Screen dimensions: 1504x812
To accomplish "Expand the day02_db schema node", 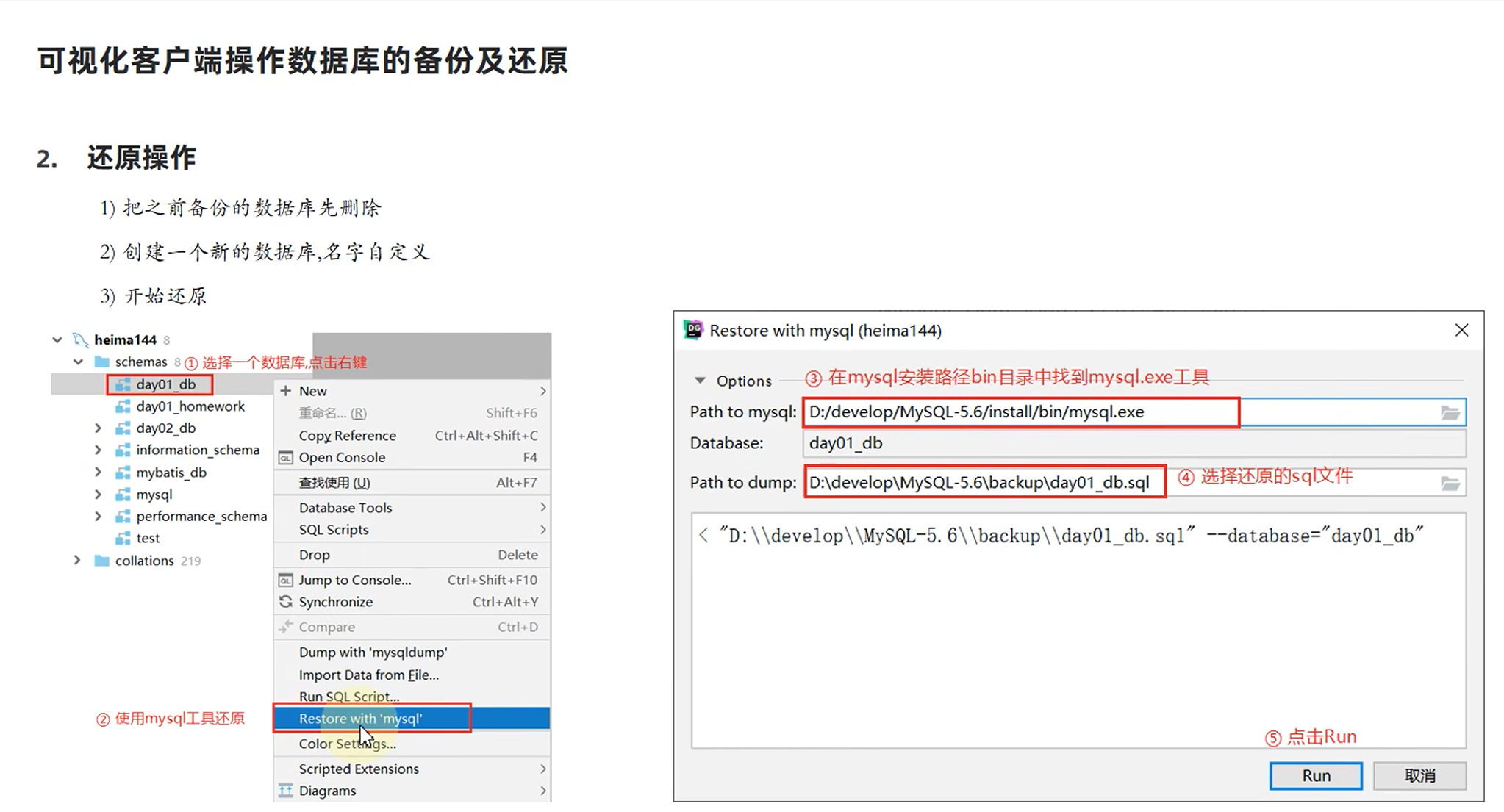I will 98,428.
